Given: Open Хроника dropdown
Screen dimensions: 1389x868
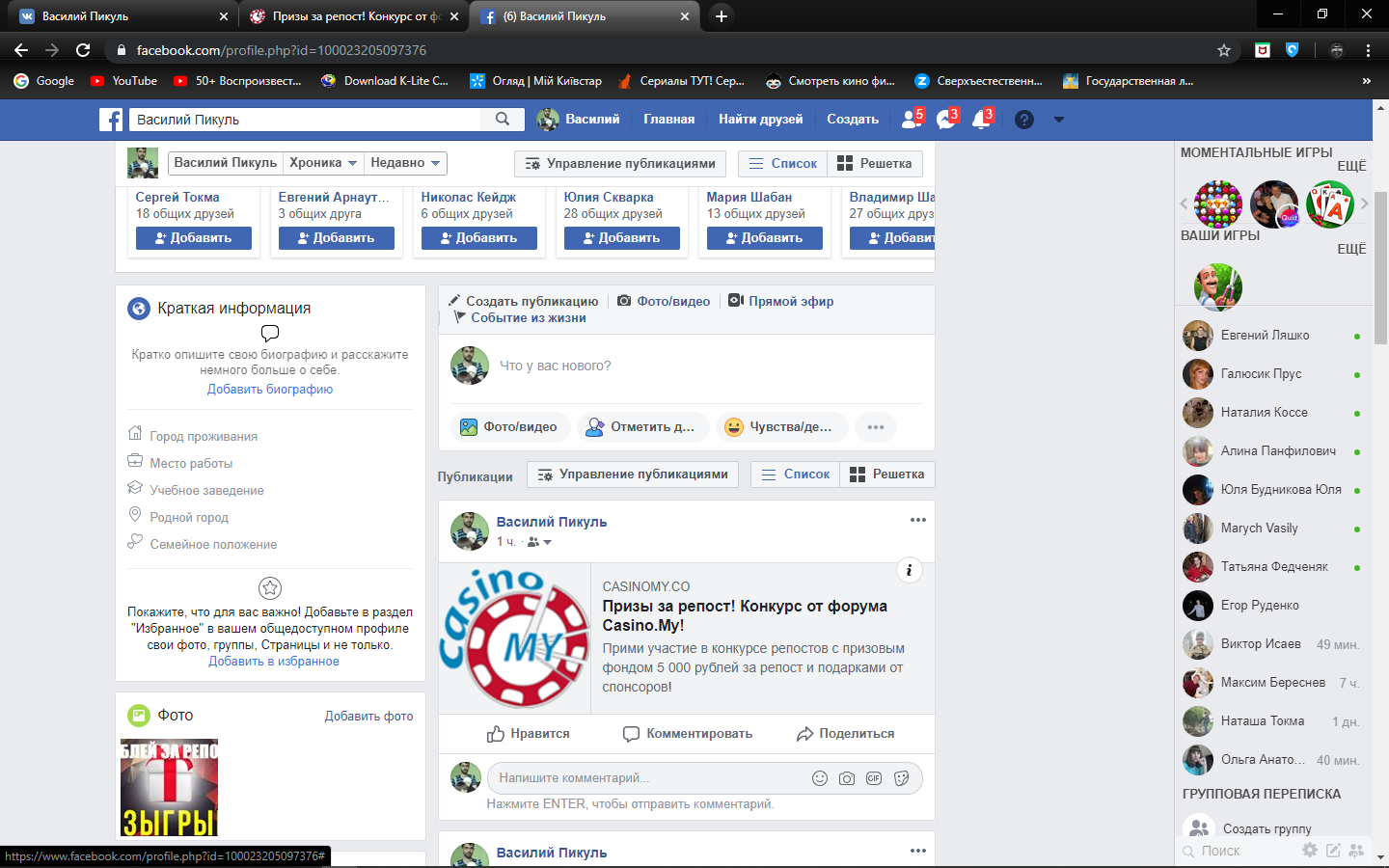Looking at the screenshot, I should click(324, 163).
